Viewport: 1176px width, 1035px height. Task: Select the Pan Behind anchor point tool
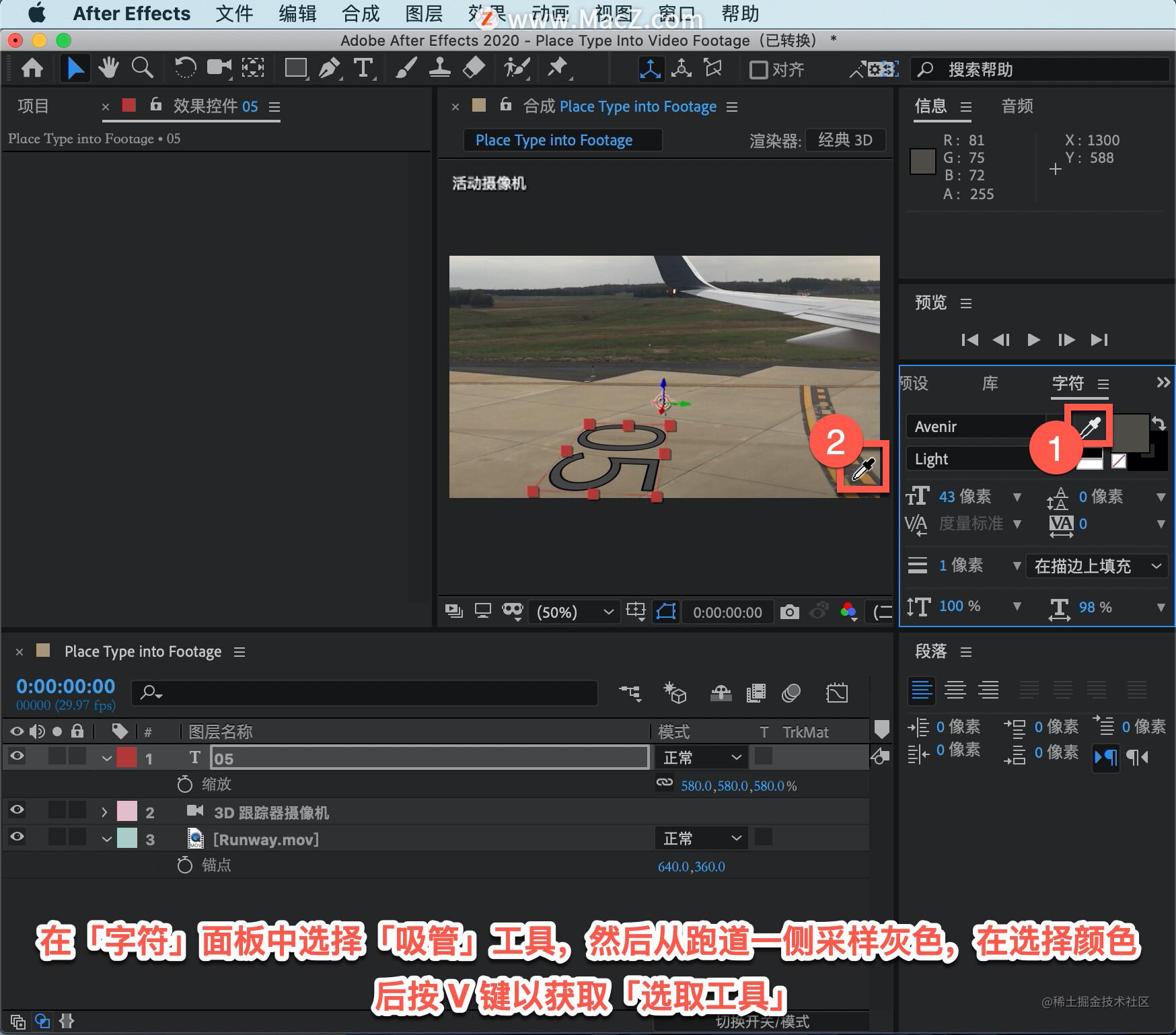(x=253, y=68)
